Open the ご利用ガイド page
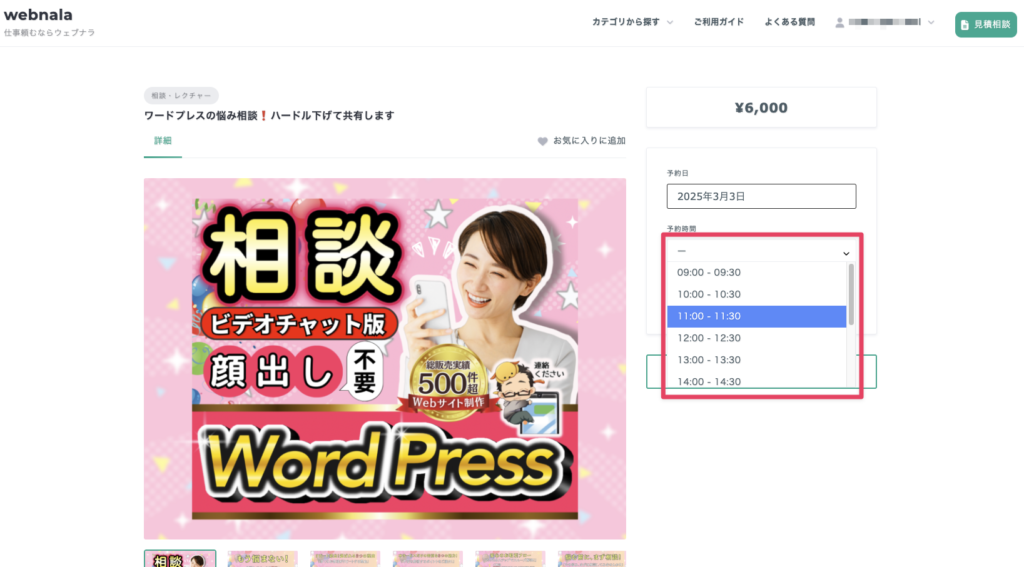This screenshot has width=1024, height=567. (718, 22)
